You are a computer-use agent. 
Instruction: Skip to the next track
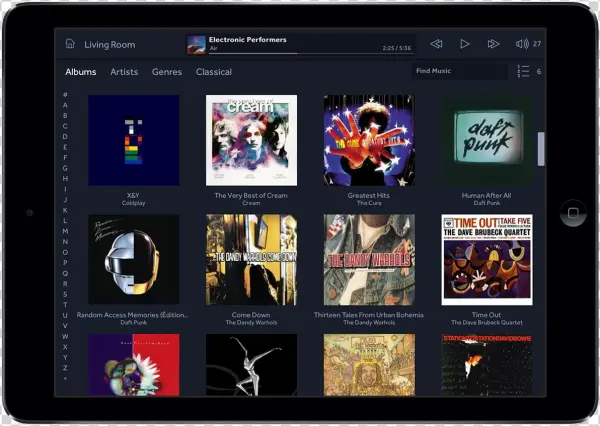click(493, 44)
